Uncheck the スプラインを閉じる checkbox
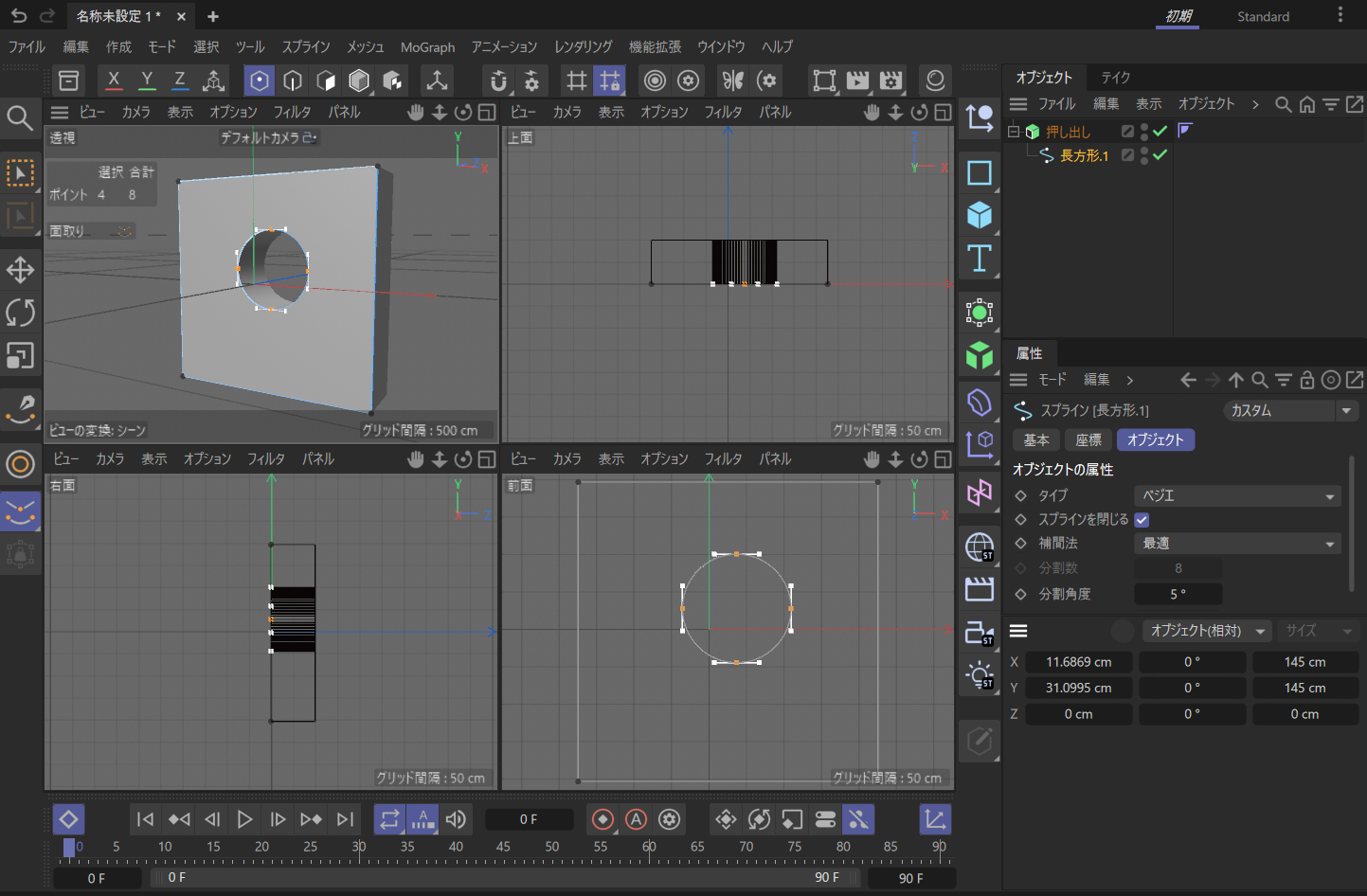The image size is (1367, 896). pyautogui.click(x=1142, y=520)
